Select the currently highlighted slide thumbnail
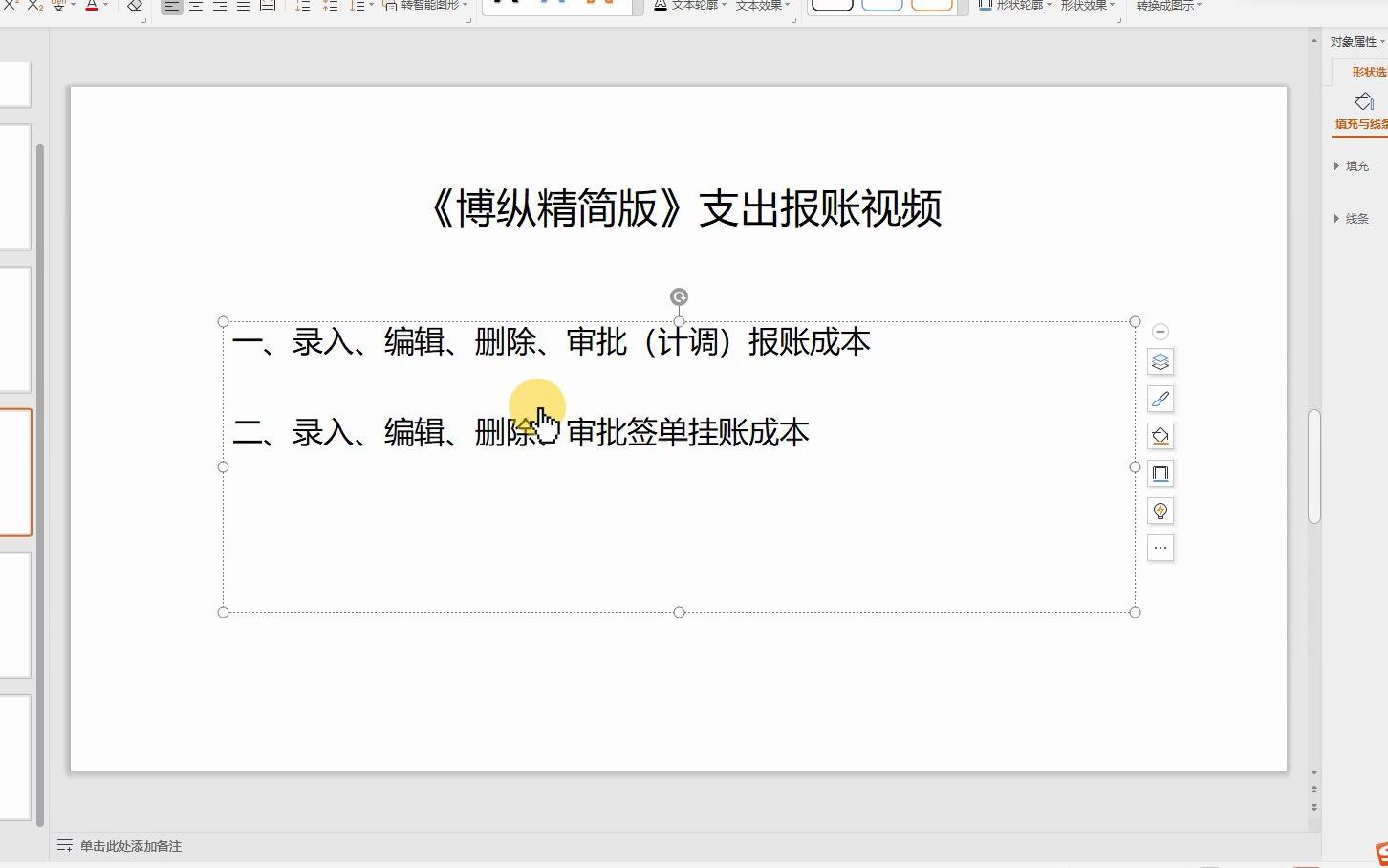Viewport: 1388px width, 868px height. [x=15, y=472]
